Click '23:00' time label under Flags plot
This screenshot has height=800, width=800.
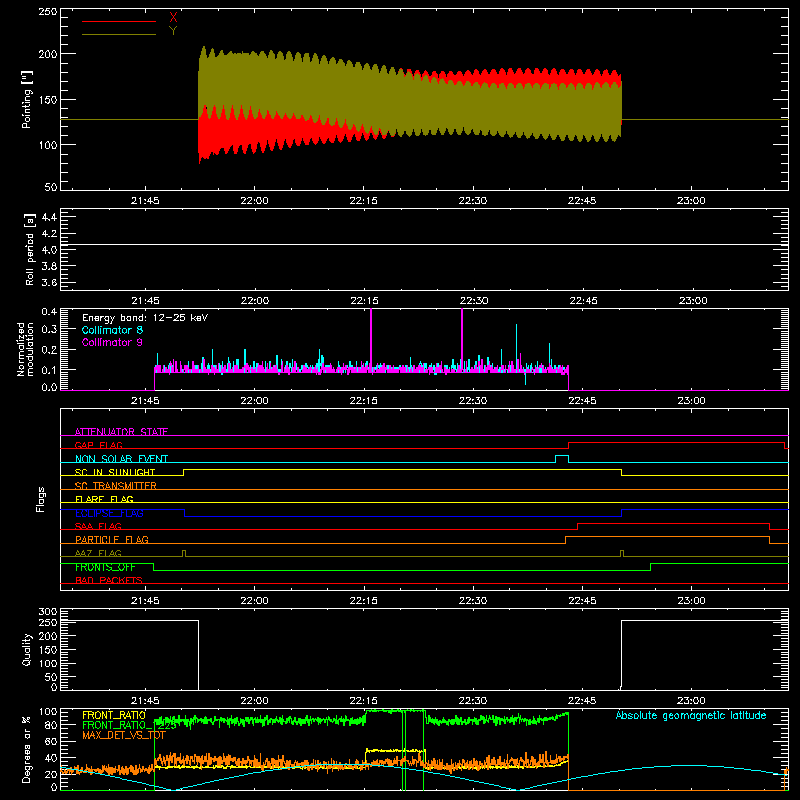(x=691, y=601)
